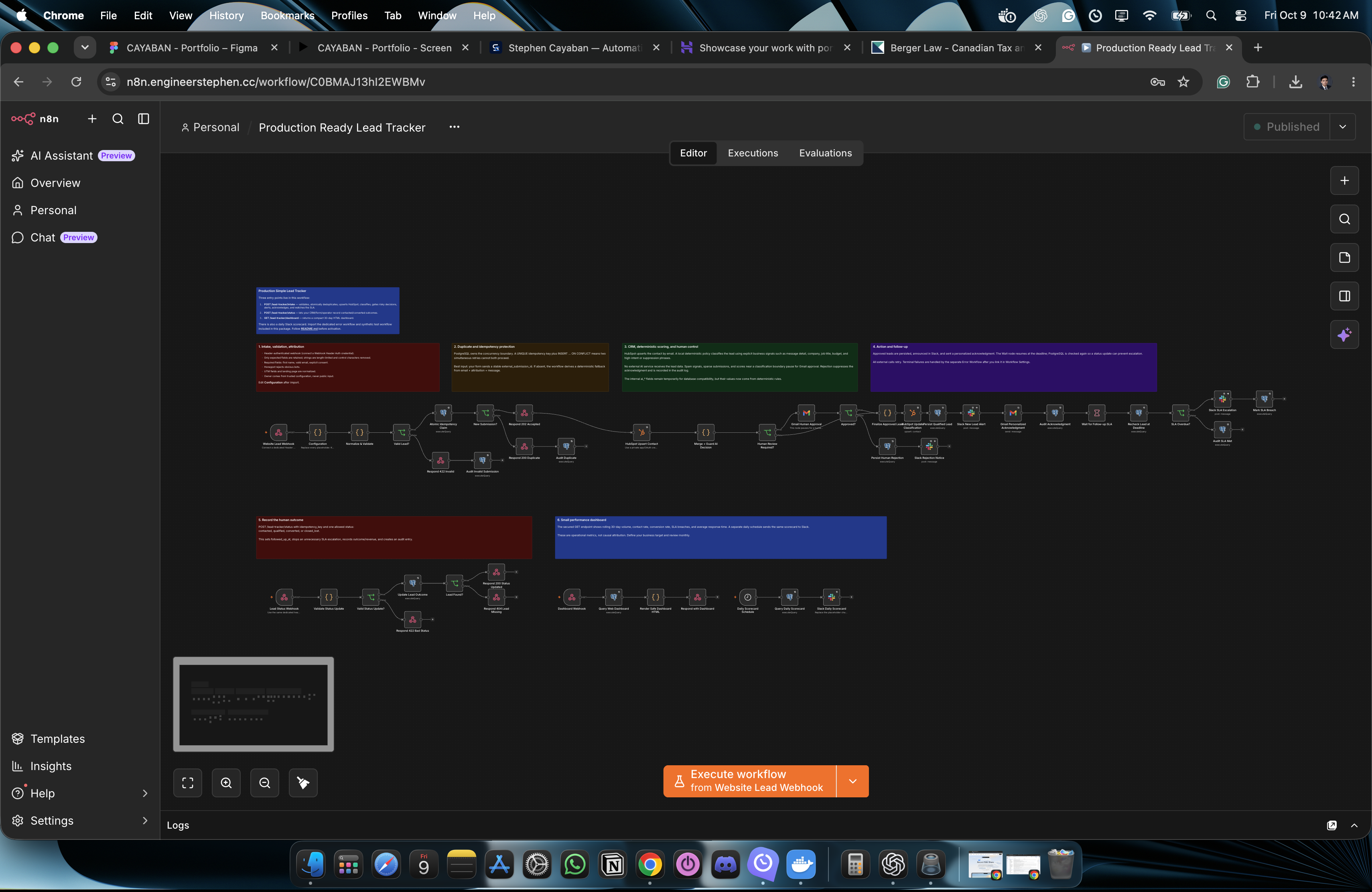1372x892 pixels.
Task: Expand the Logs panel with the chevron
Action: (1354, 825)
